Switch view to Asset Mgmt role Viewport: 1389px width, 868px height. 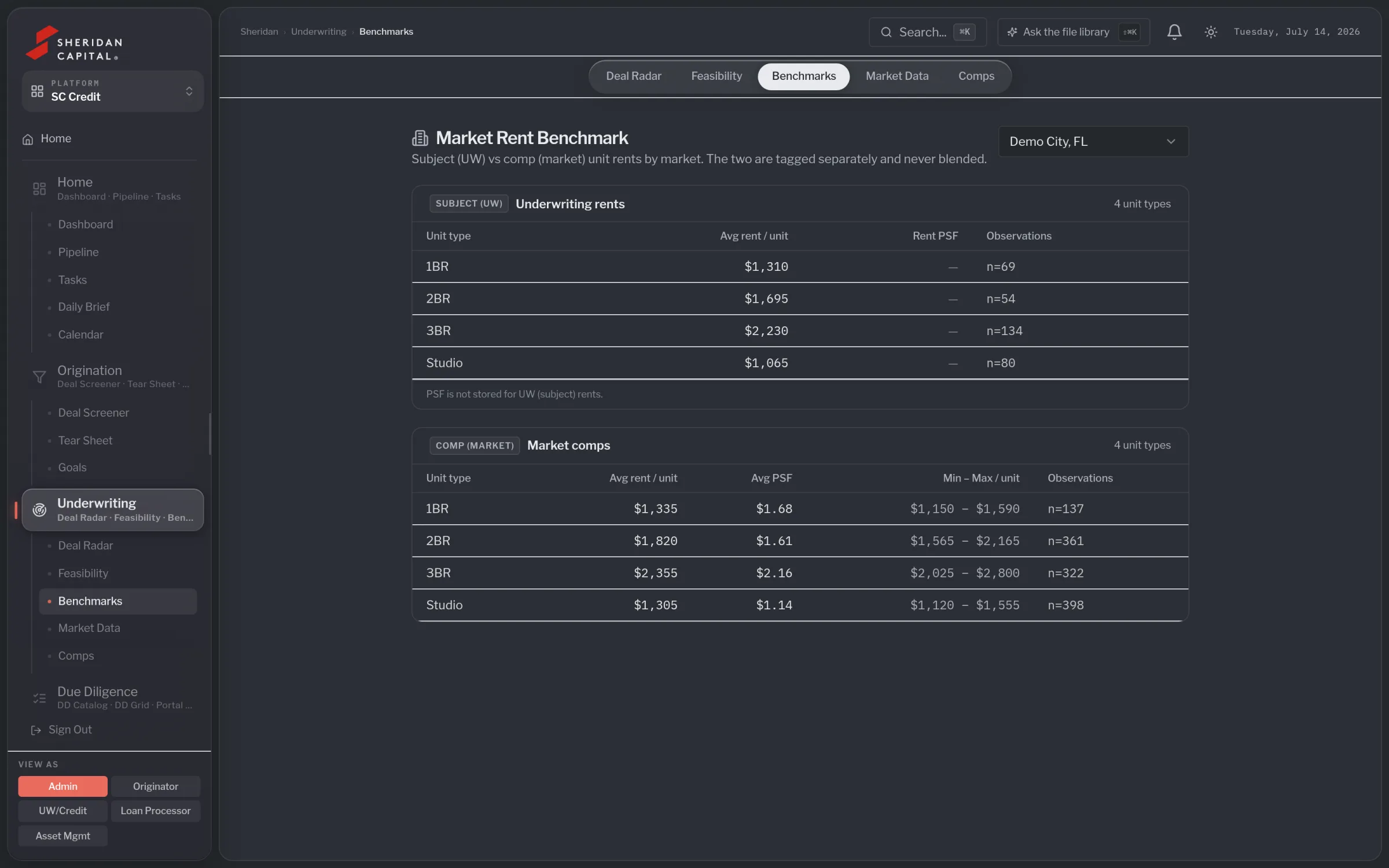pyautogui.click(x=63, y=836)
